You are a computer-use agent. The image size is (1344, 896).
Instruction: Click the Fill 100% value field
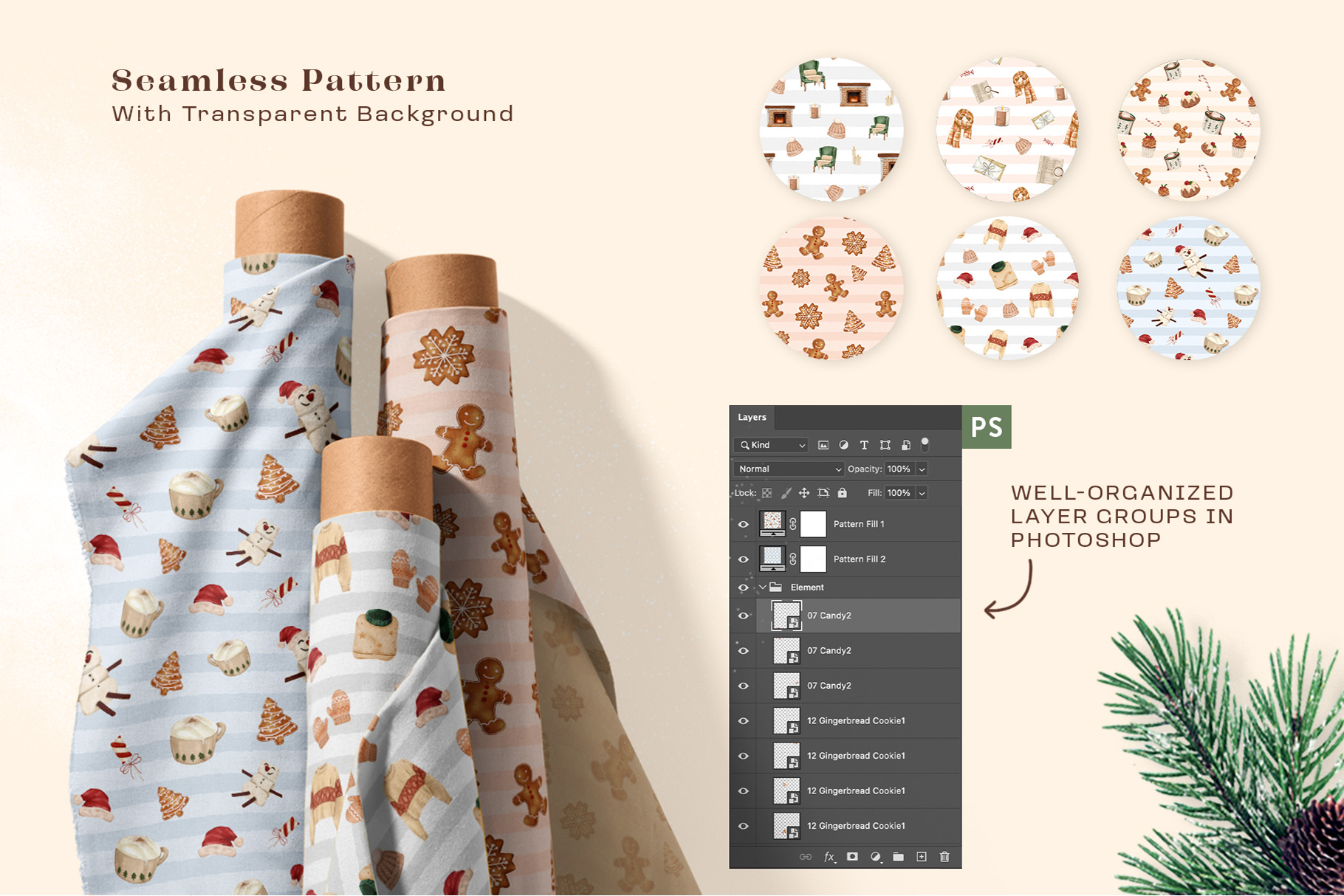click(x=899, y=493)
